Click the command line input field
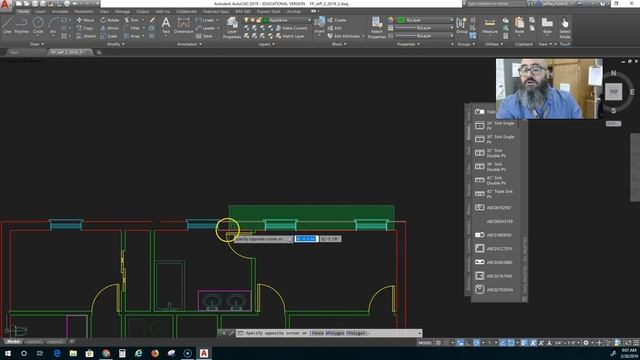Image resolution: width=640 pixels, height=360 pixels. pyautogui.click(x=328, y=333)
